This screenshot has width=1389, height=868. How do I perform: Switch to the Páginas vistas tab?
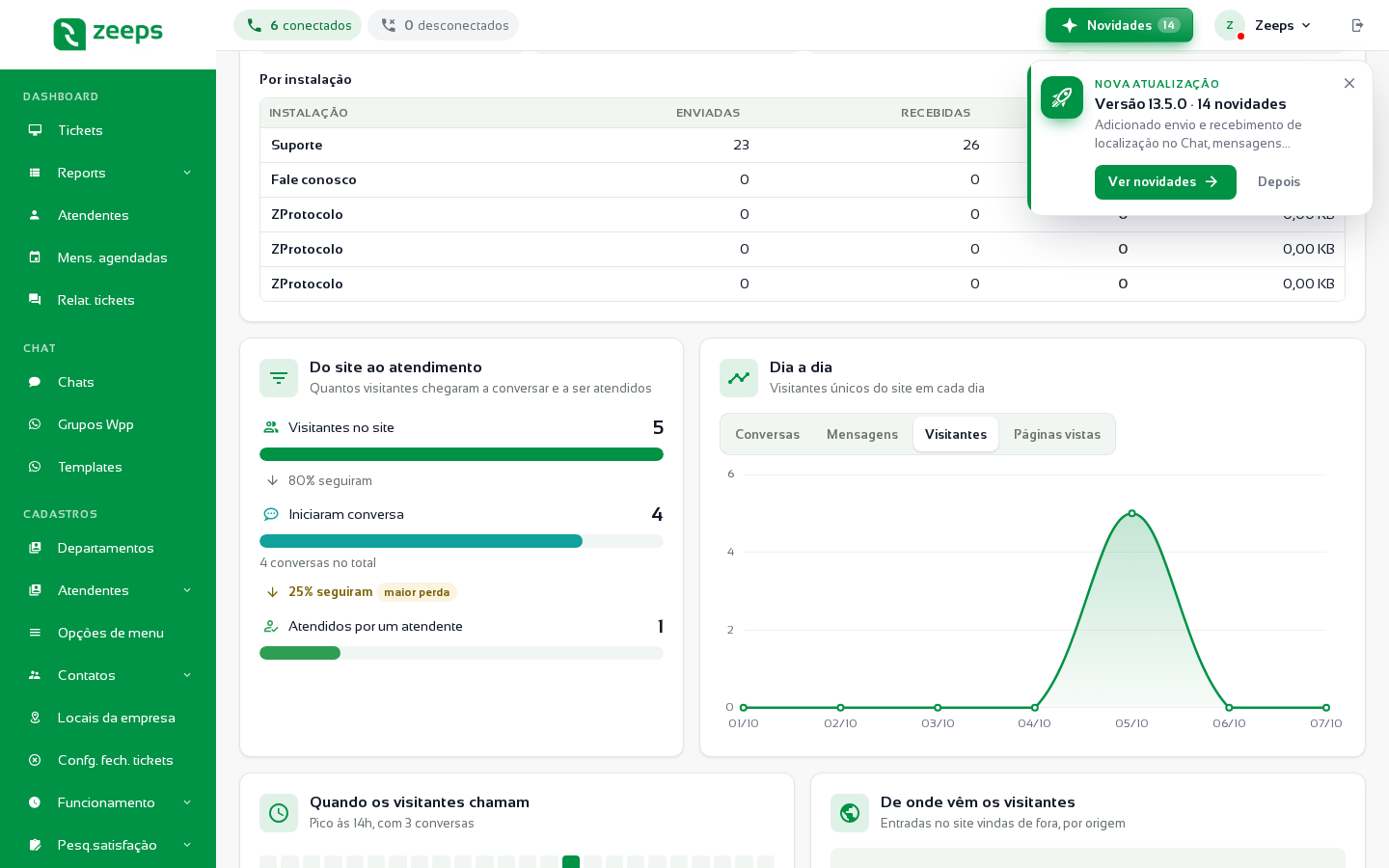tap(1057, 434)
